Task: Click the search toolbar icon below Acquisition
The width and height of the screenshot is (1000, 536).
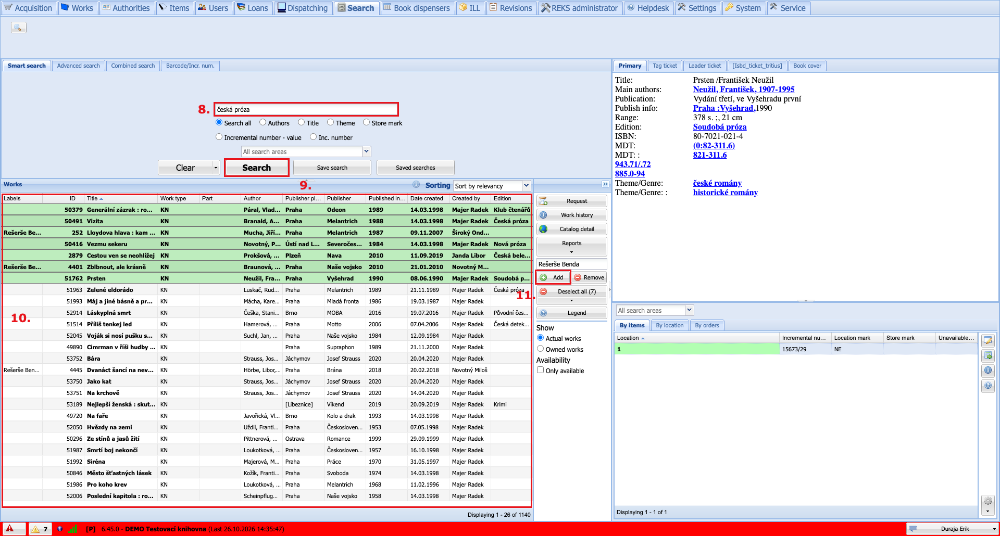Action: tap(18, 27)
